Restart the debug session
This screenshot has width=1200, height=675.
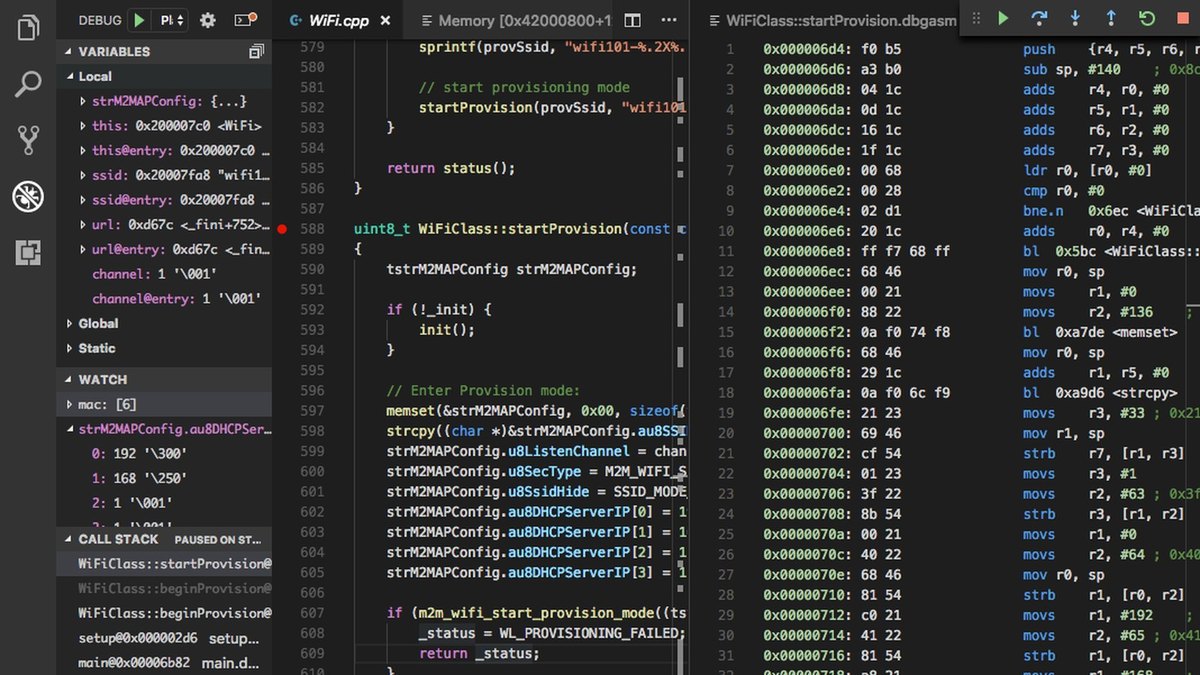[1147, 18]
